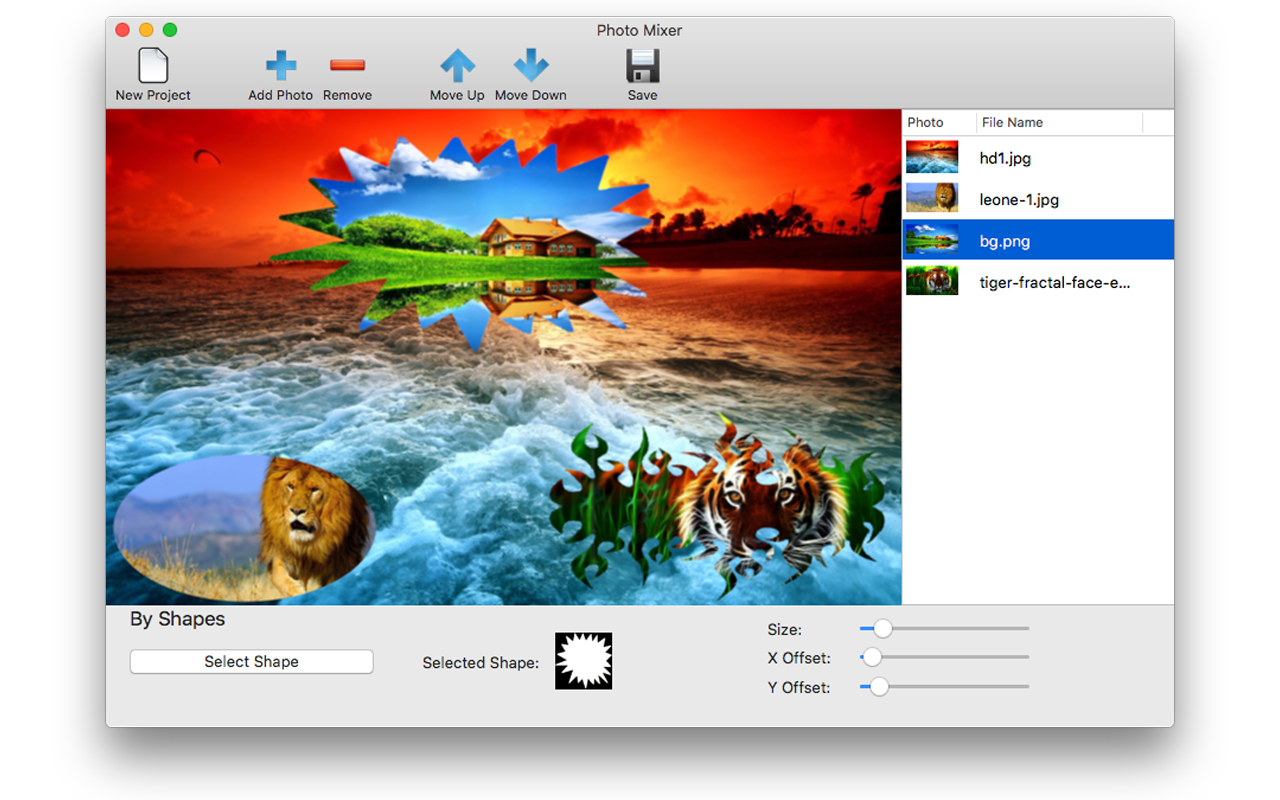Click the floppy disk Save icon
The width and height of the screenshot is (1280, 800).
click(643, 66)
